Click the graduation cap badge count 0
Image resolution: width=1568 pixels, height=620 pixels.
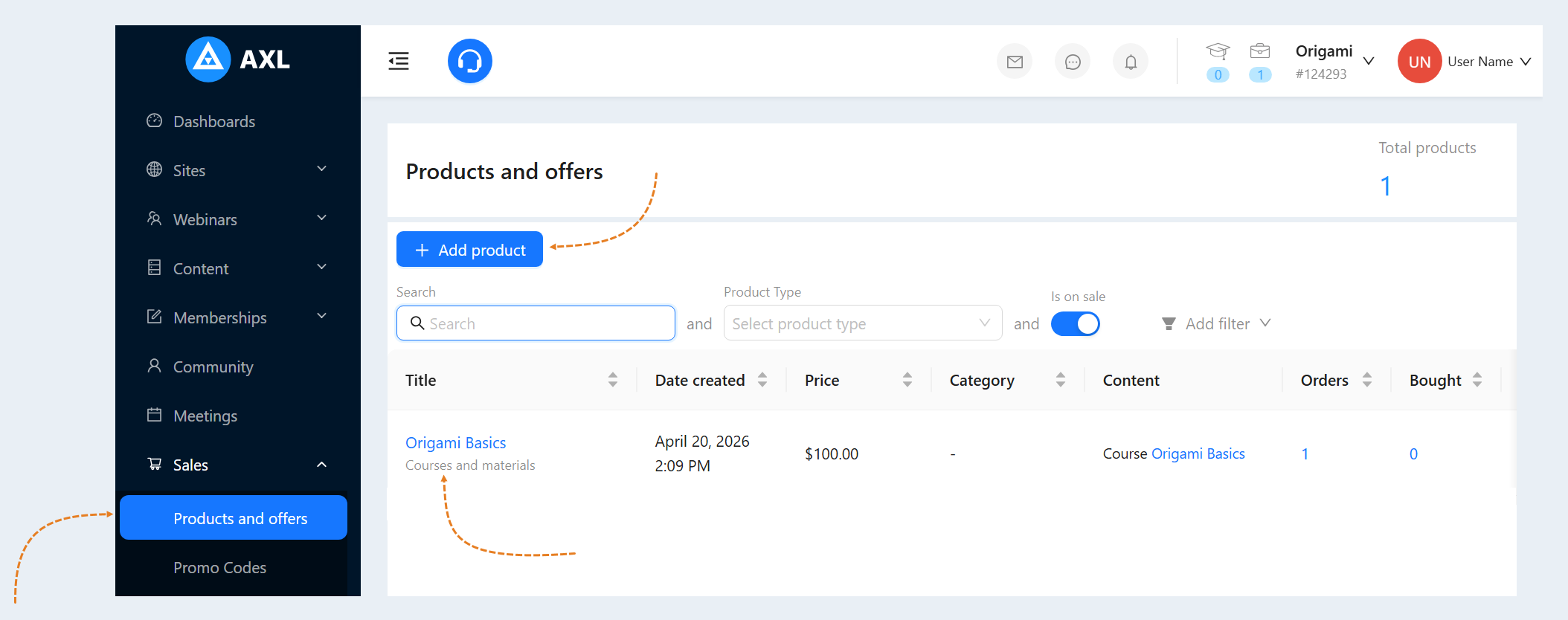tap(1218, 74)
